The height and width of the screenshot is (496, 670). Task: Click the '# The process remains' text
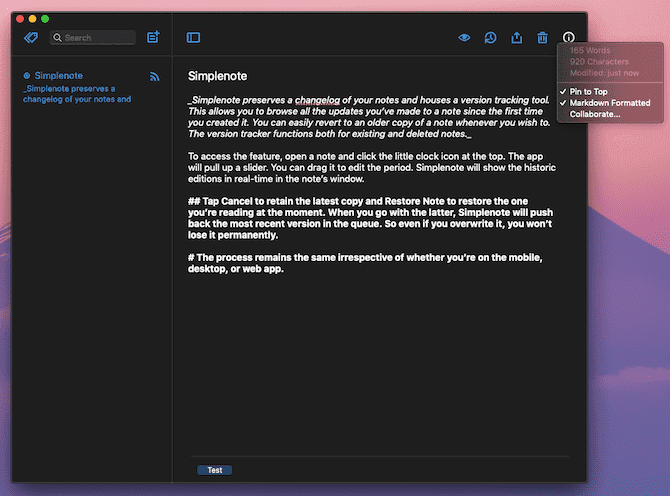[365, 263]
